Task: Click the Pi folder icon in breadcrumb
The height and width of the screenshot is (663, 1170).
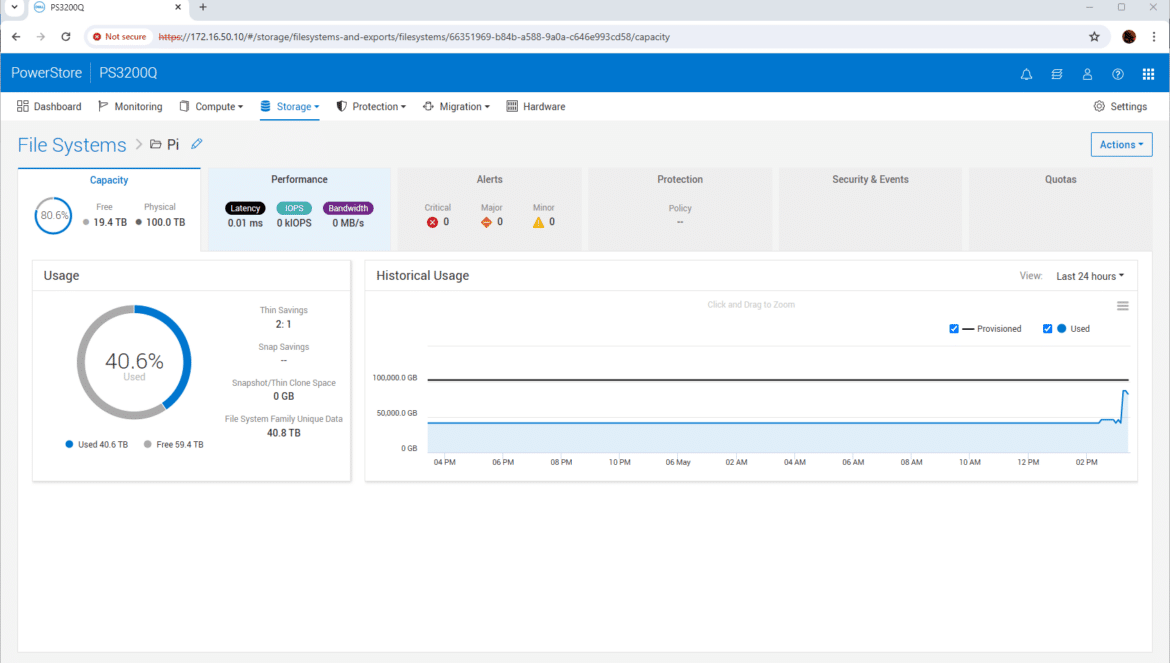Action: coord(156,145)
